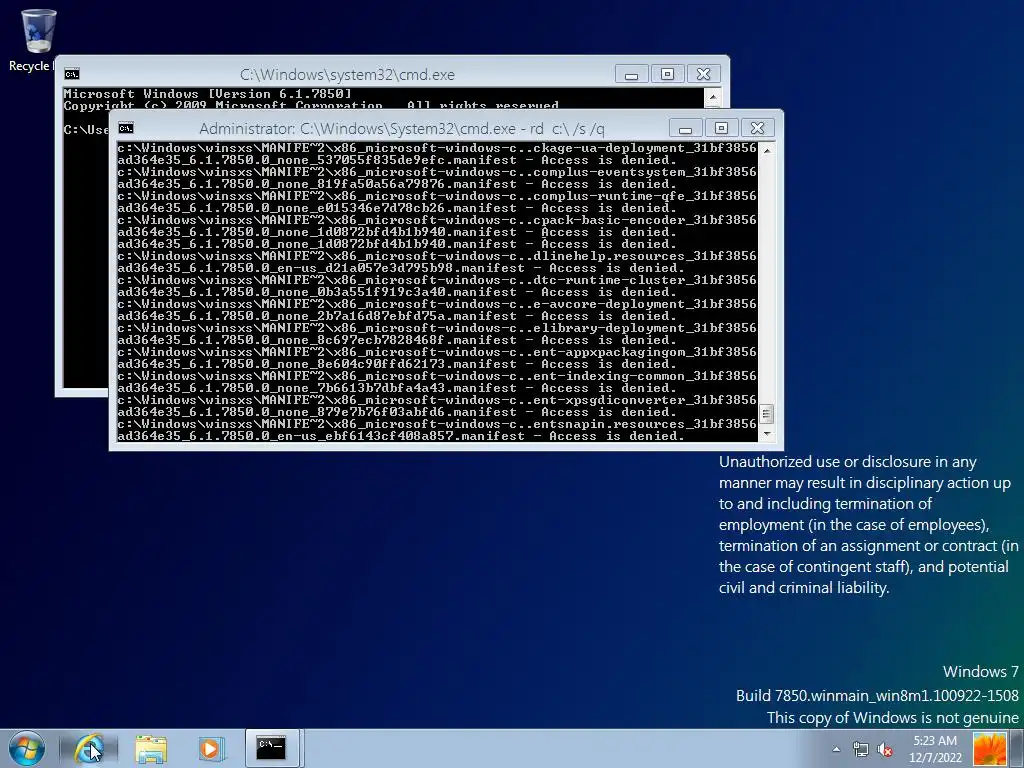
Task: Minimize the background system32 cmd.exe window
Action: (631, 74)
